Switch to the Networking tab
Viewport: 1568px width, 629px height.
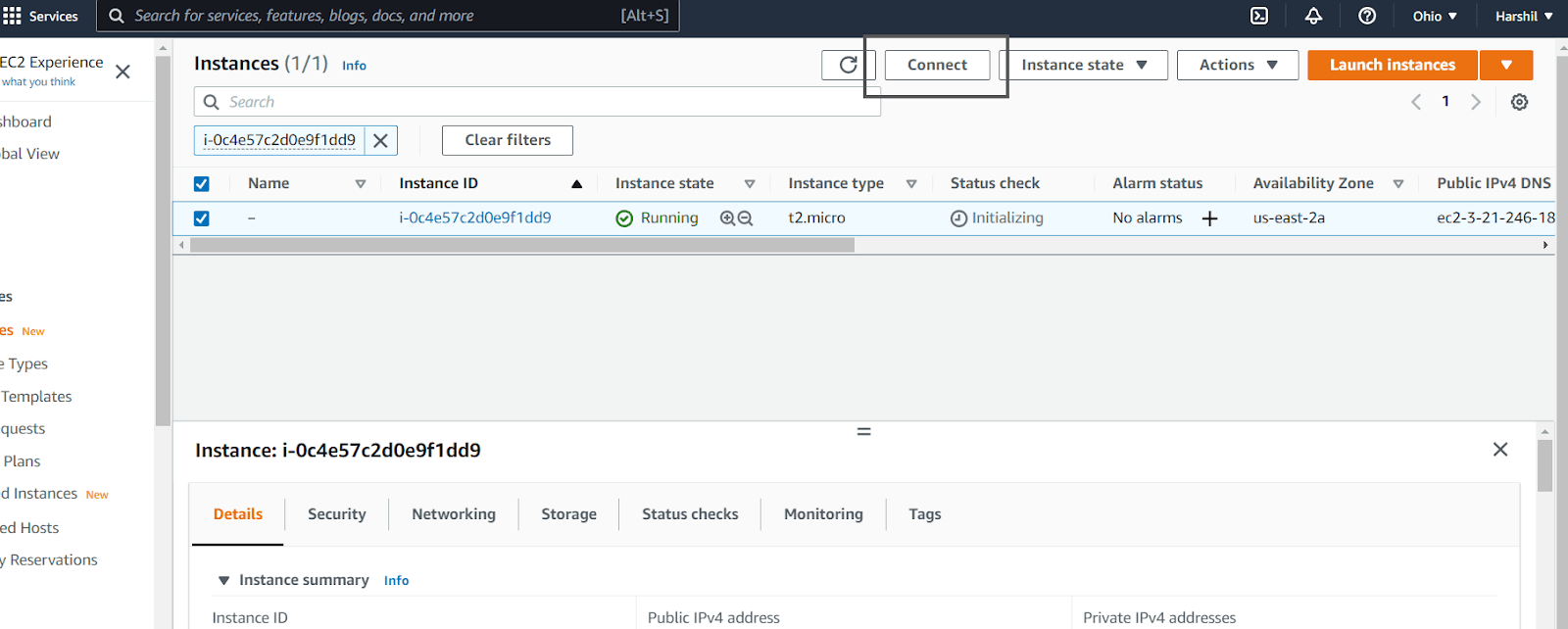pos(454,514)
